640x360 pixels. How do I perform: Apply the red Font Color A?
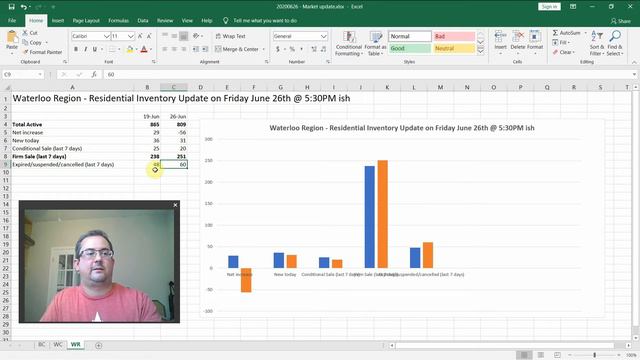tap(144, 49)
